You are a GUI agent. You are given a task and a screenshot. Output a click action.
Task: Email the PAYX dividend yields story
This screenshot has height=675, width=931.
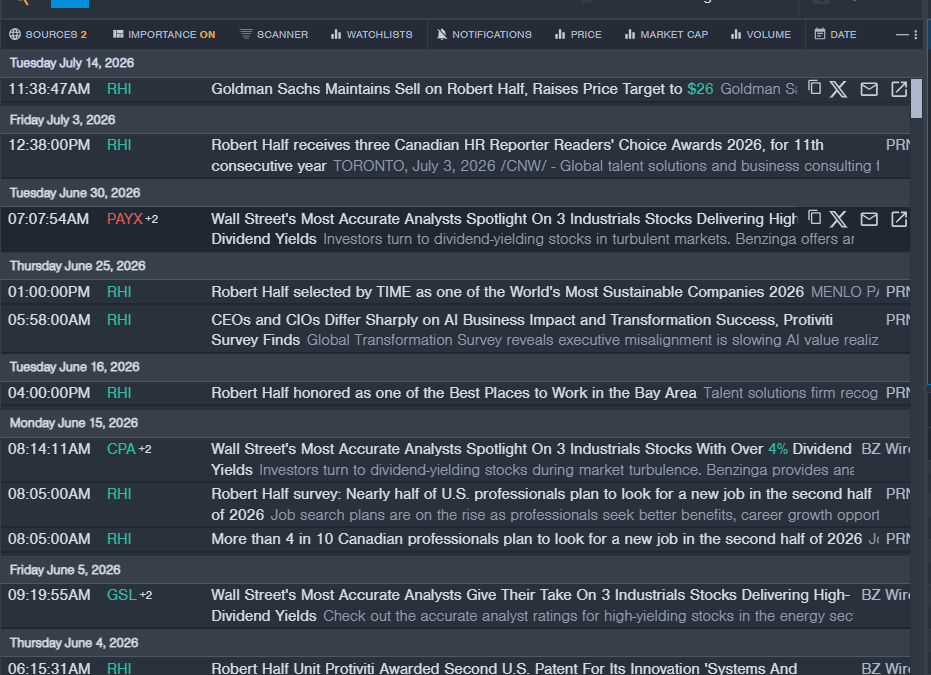(x=869, y=219)
